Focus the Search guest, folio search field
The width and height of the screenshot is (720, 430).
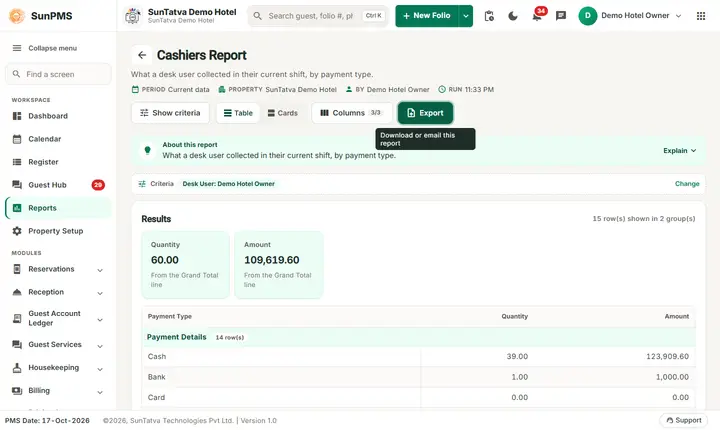[x=318, y=16]
